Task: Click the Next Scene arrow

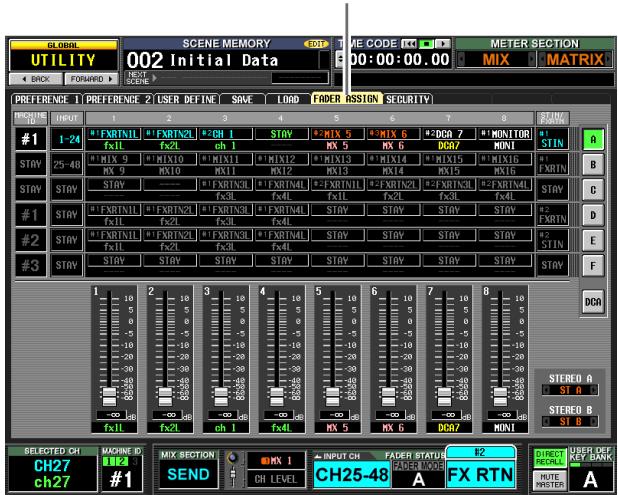Action: click(x=155, y=78)
